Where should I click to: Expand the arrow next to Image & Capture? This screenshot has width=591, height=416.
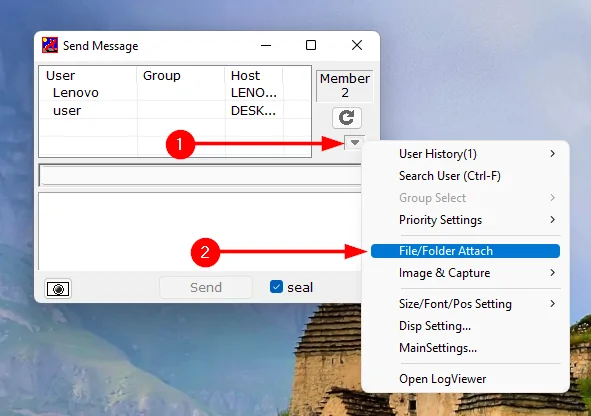[553, 273]
